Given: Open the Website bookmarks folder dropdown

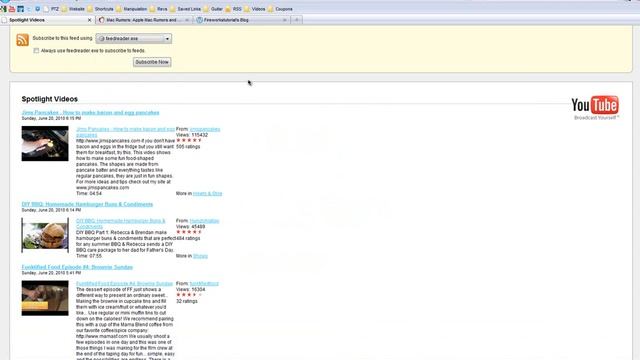Looking at the screenshot, I should point(73,9).
